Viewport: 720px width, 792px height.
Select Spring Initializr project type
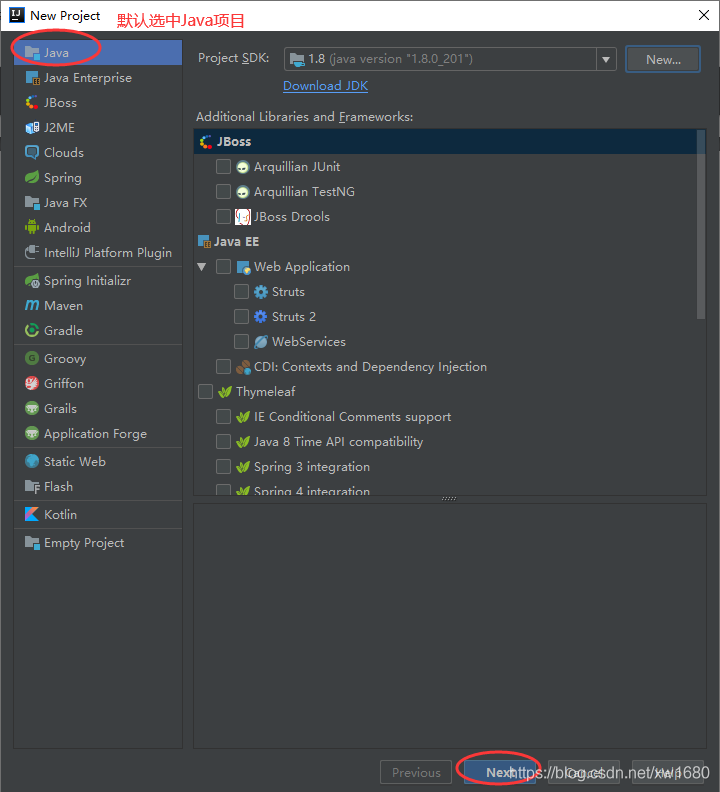point(98,281)
